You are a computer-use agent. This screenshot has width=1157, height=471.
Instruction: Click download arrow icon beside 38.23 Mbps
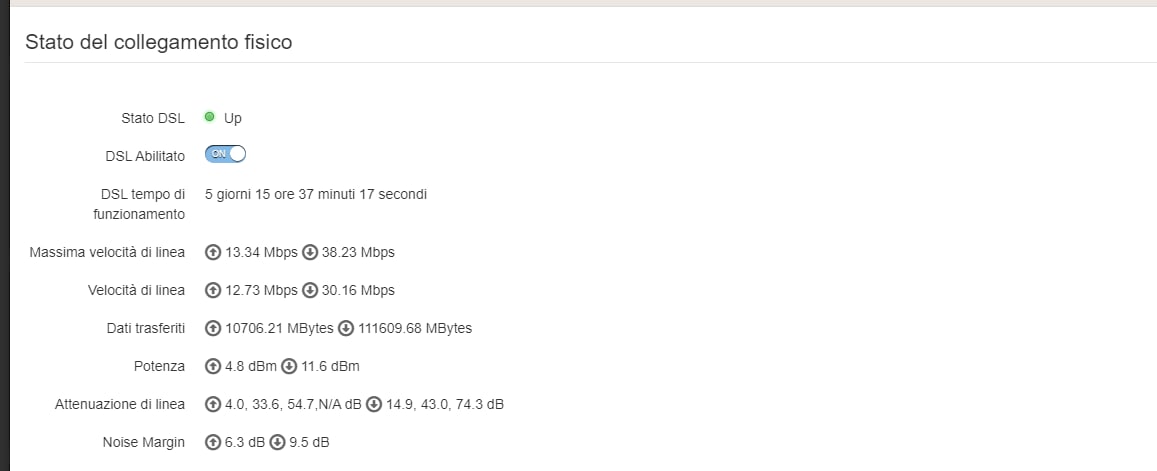click(310, 252)
